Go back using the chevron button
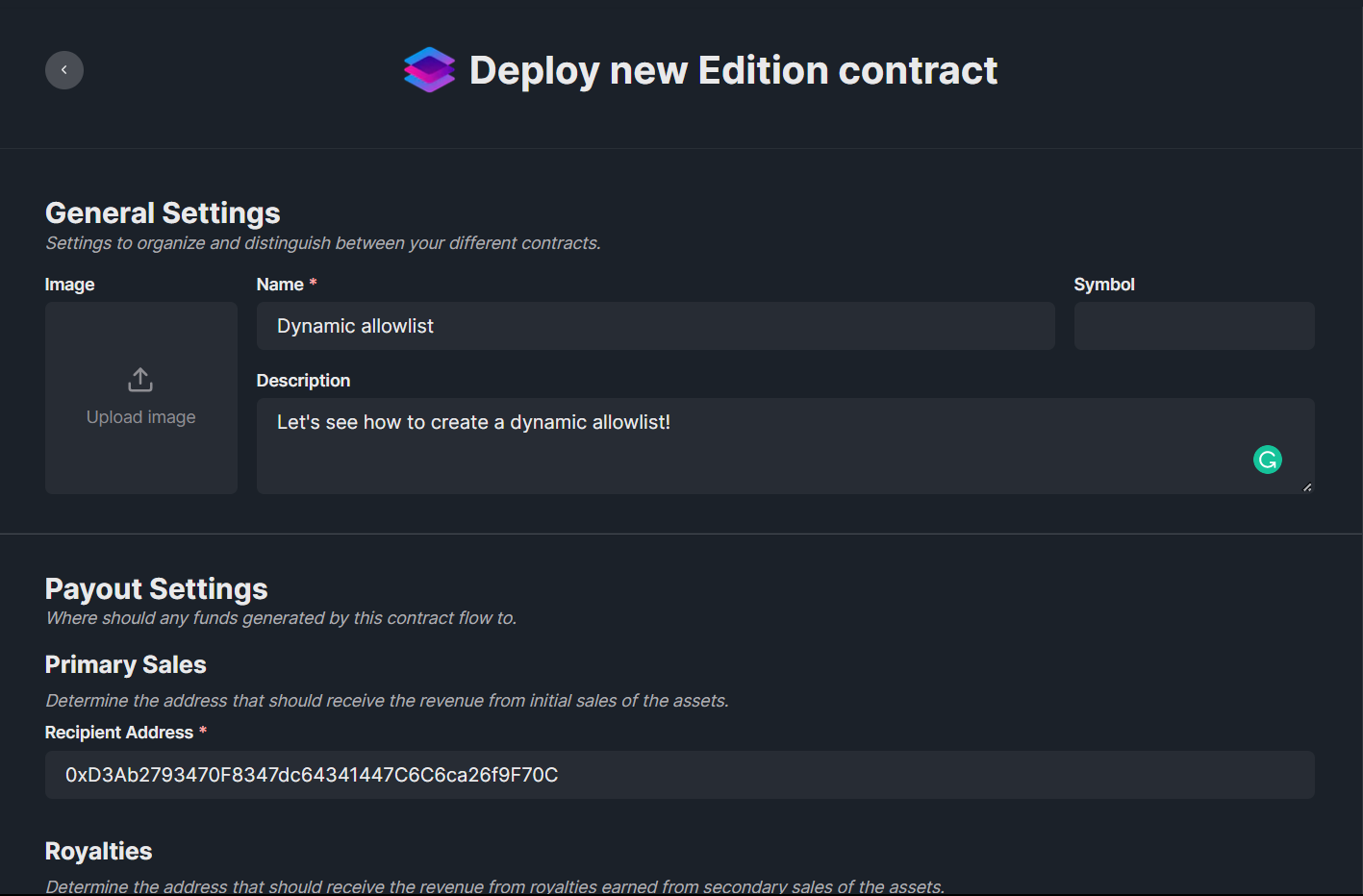Screen dimensions: 1363x896 (64, 70)
